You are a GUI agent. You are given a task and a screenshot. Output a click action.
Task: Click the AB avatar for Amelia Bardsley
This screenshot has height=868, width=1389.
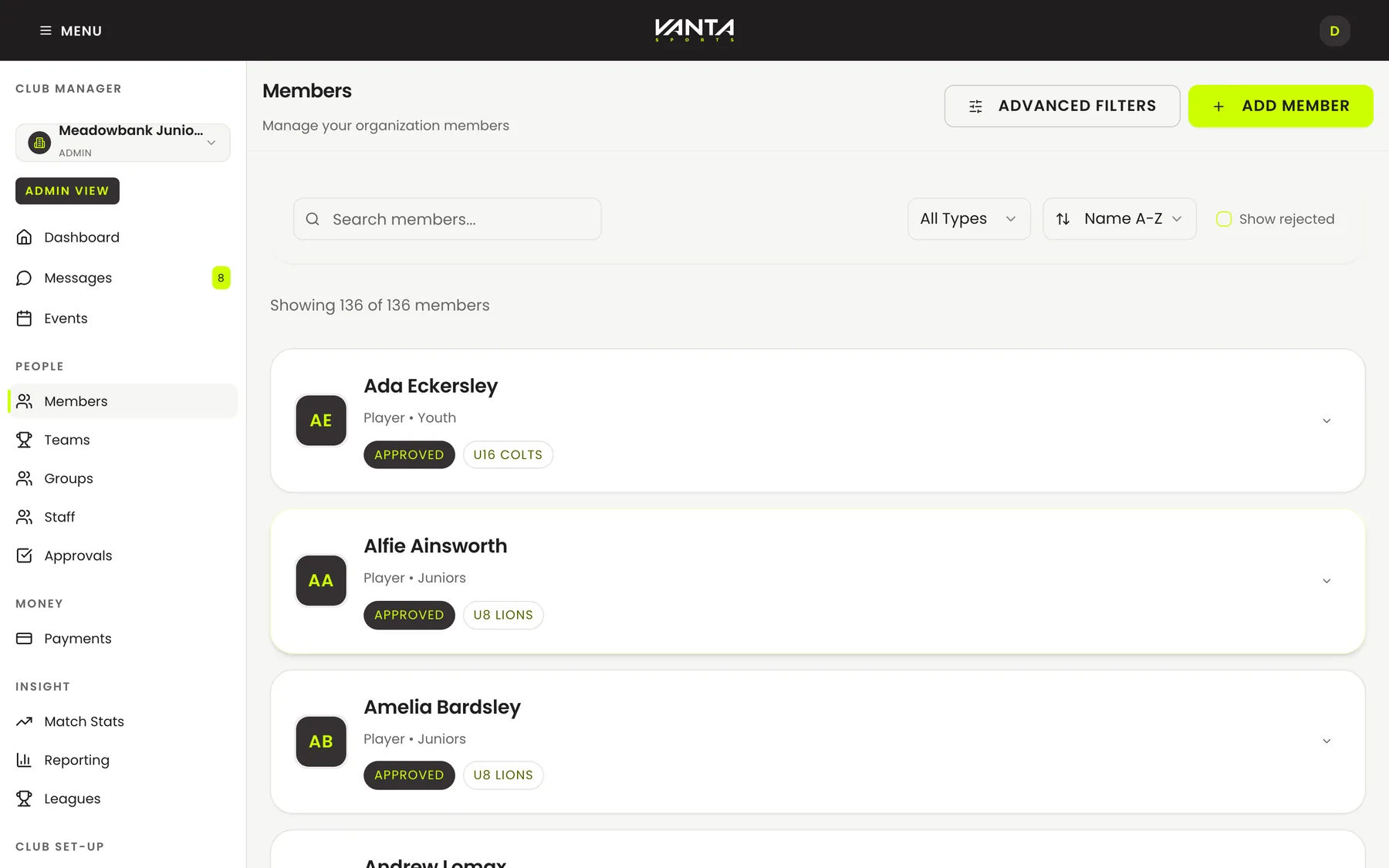321,741
